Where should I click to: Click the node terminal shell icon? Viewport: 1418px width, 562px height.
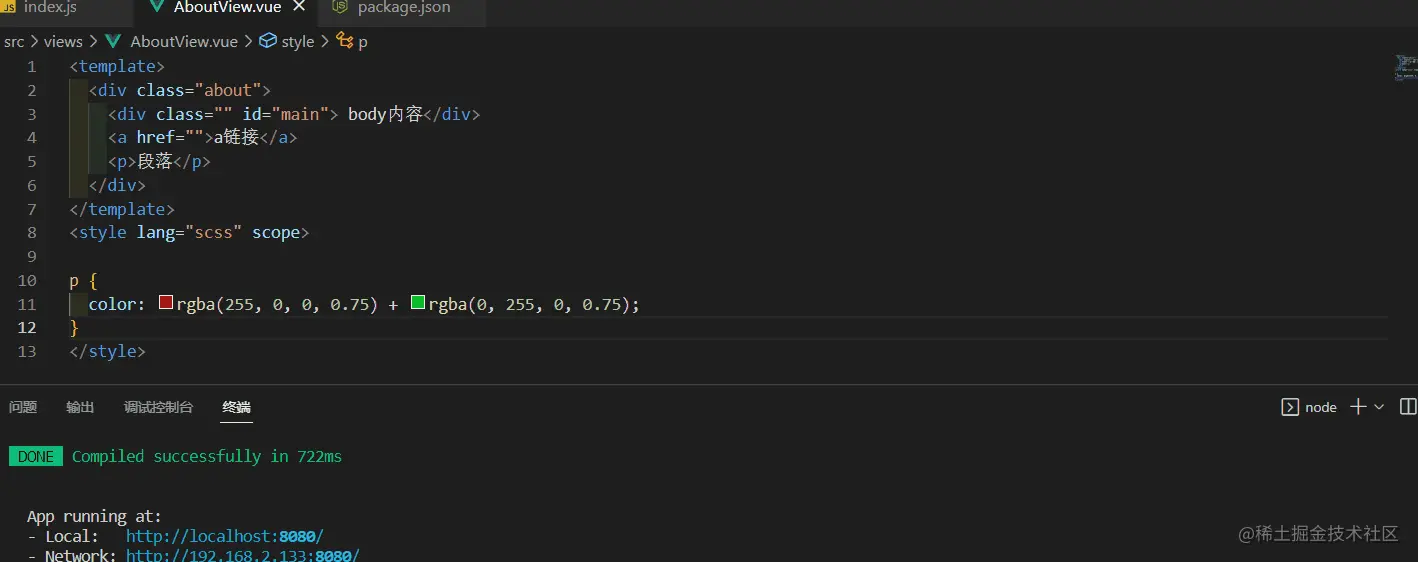pos(1290,407)
